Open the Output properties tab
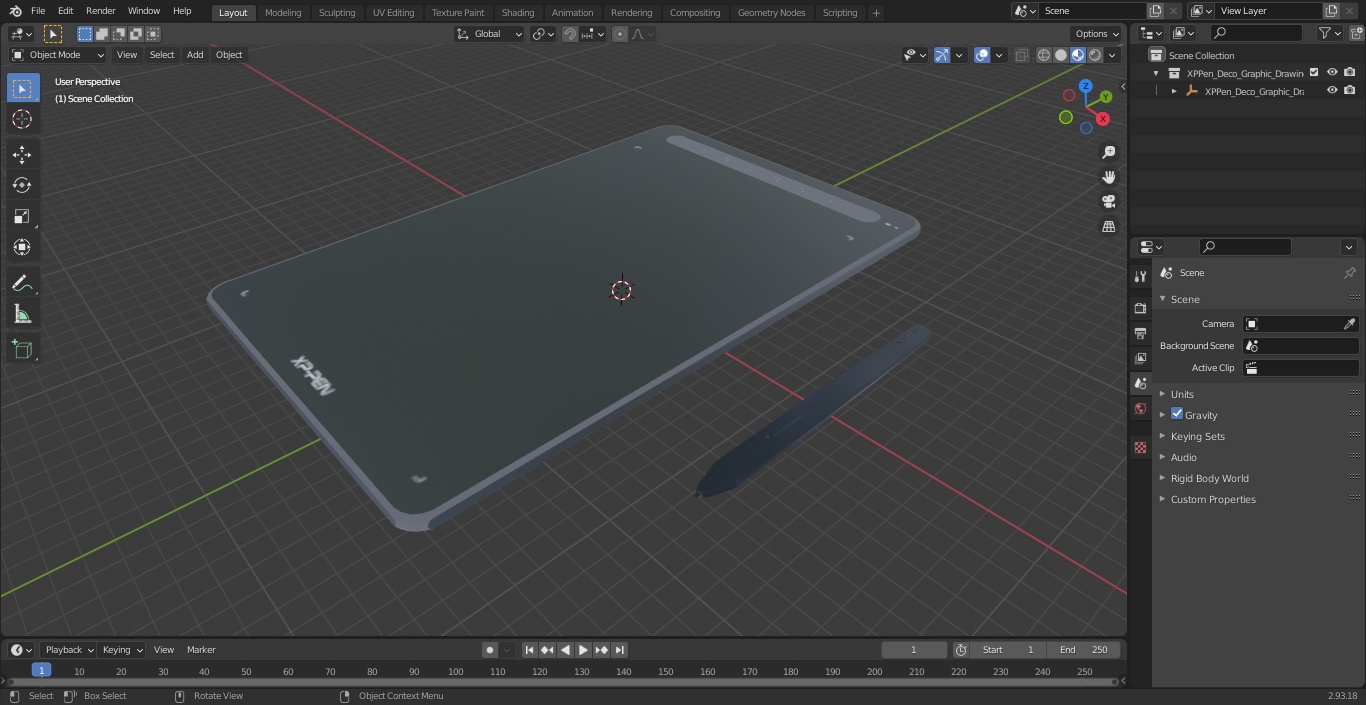This screenshot has height=705, width=1366. [x=1140, y=333]
